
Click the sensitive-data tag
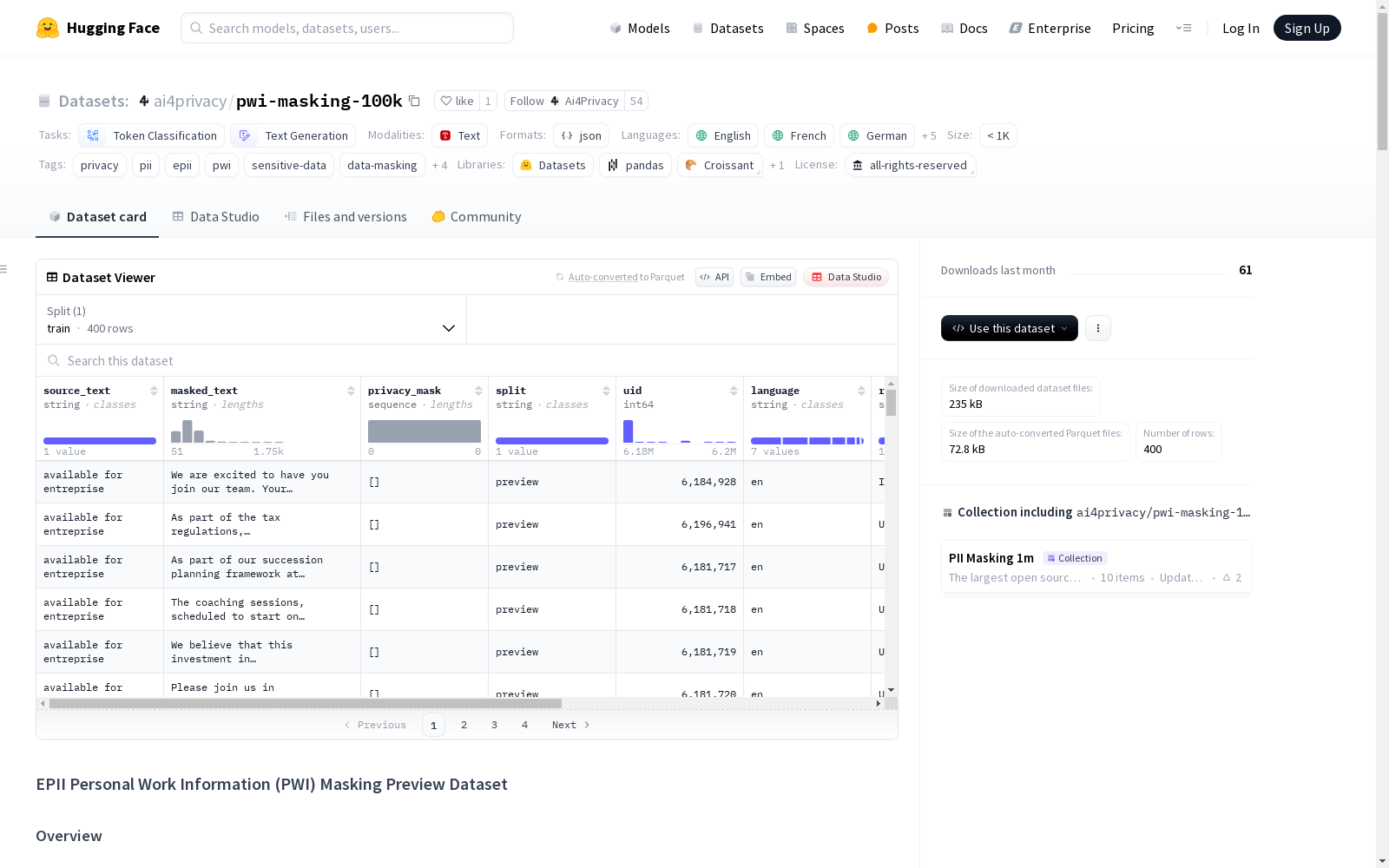coord(289,165)
